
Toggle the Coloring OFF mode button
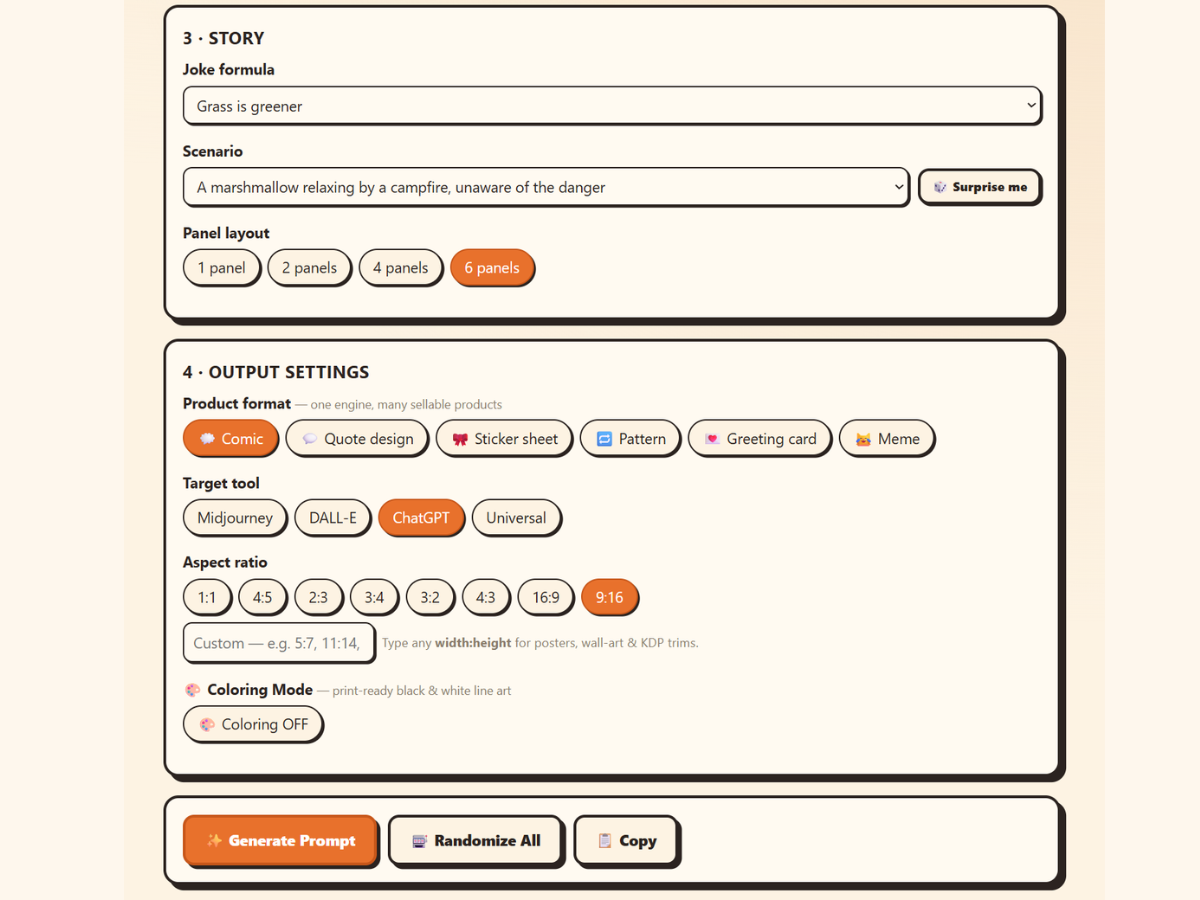click(253, 725)
